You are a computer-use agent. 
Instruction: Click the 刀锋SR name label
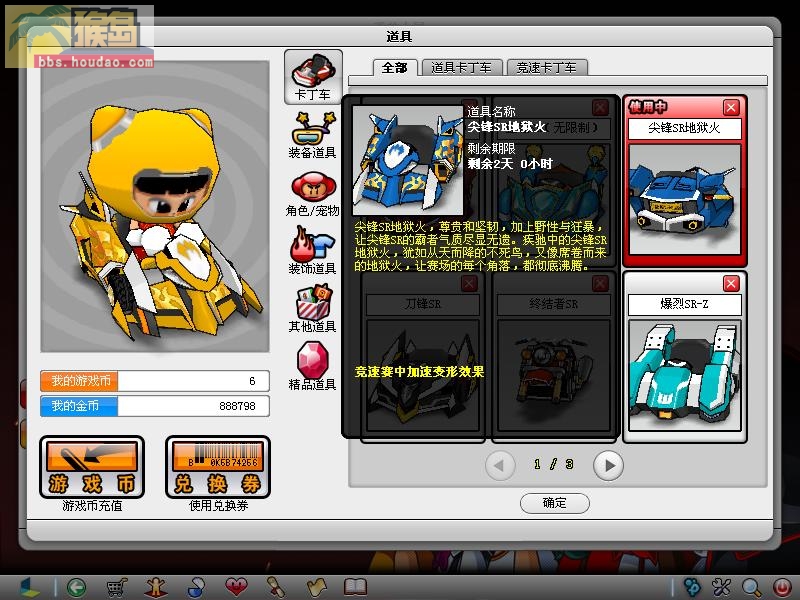click(x=423, y=305)
